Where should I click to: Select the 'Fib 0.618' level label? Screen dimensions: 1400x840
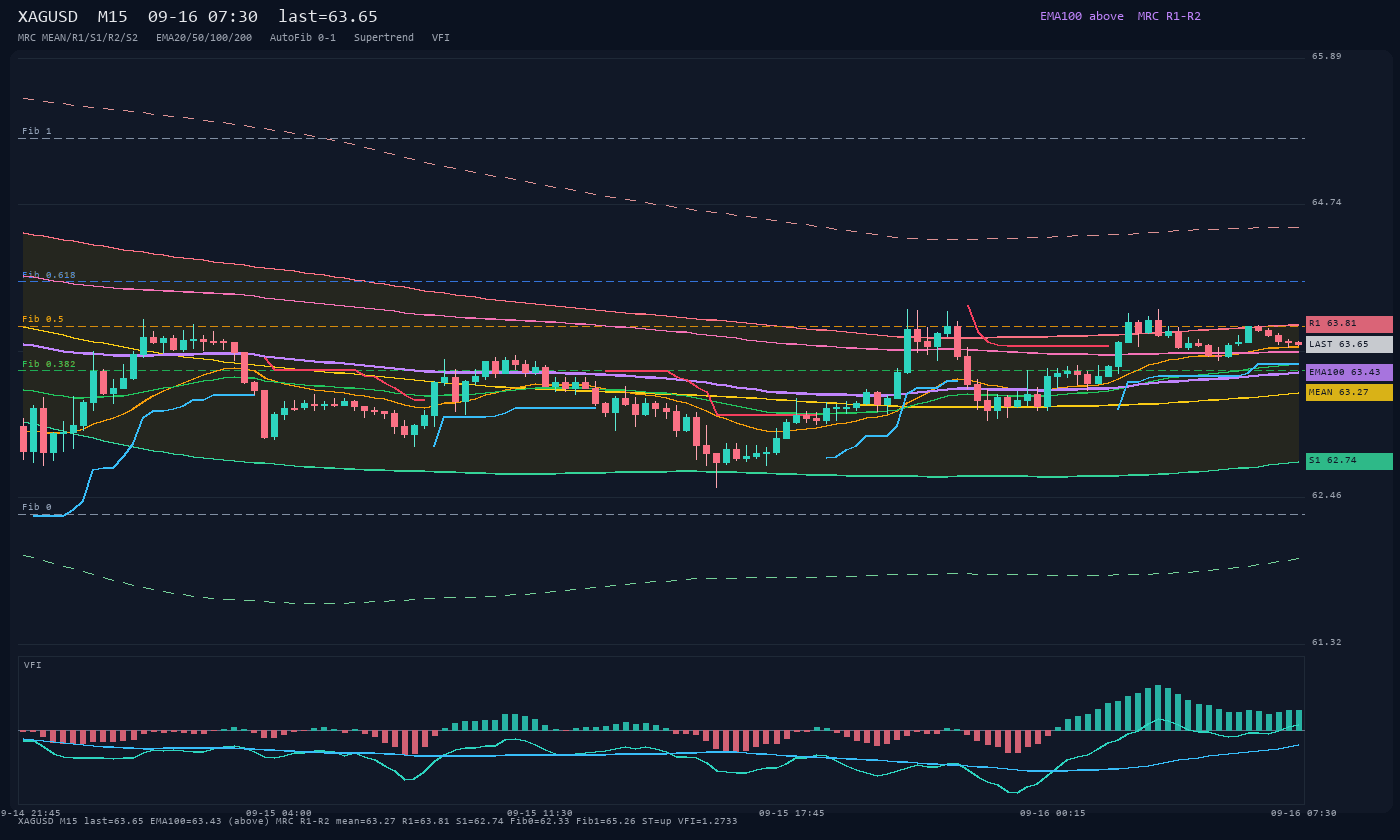(49, 275)
